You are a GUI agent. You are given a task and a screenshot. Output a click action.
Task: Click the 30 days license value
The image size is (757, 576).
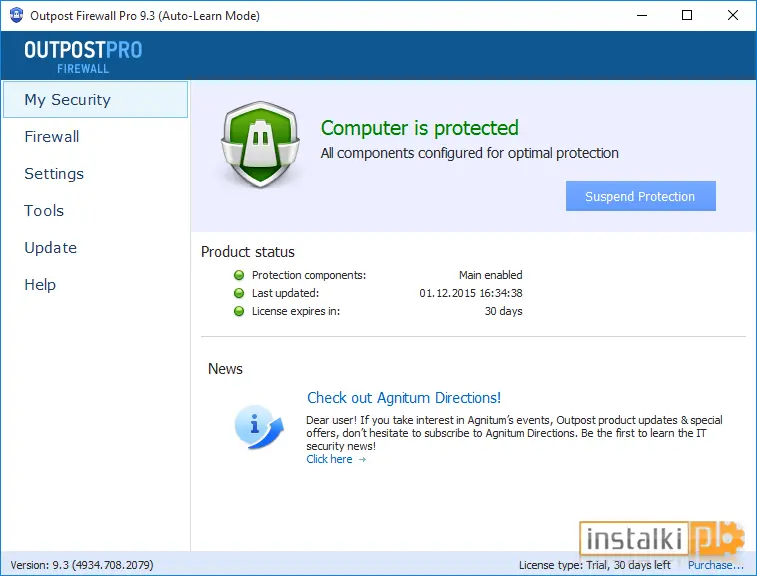(x=504, y=311)
